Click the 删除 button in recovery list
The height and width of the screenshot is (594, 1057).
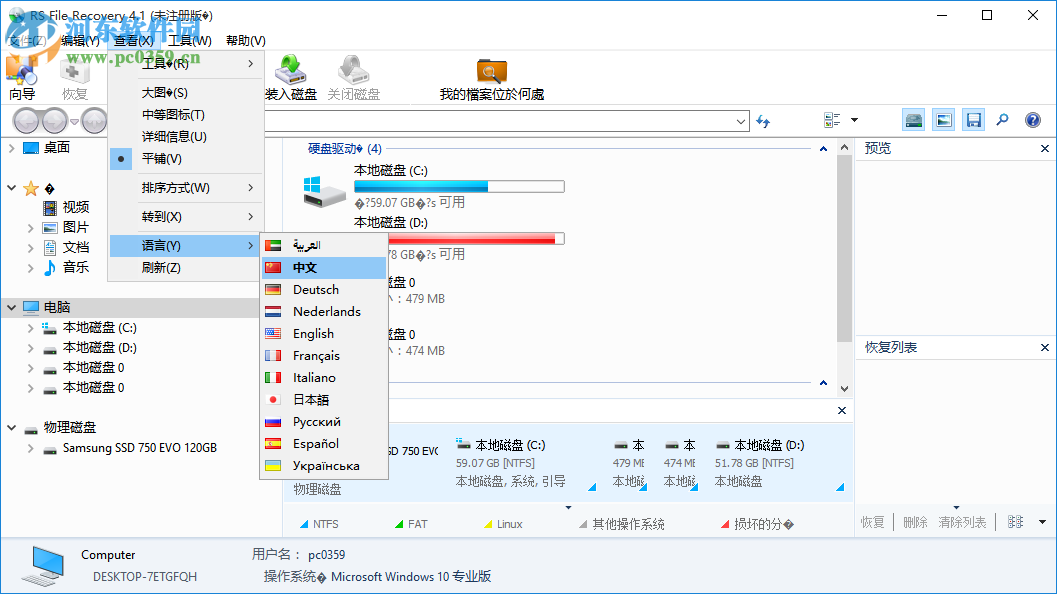914,522
